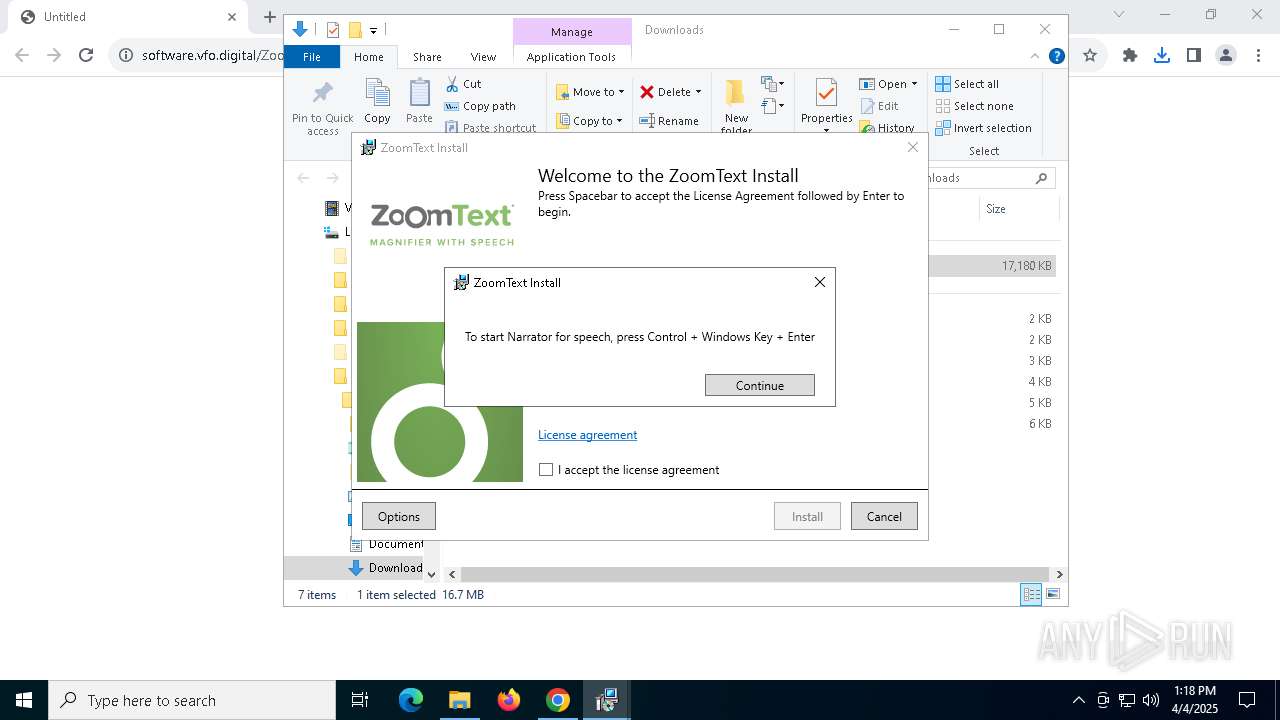Rename the selected file
This screenshot has height=720, width=1280.
click(669, 121)
